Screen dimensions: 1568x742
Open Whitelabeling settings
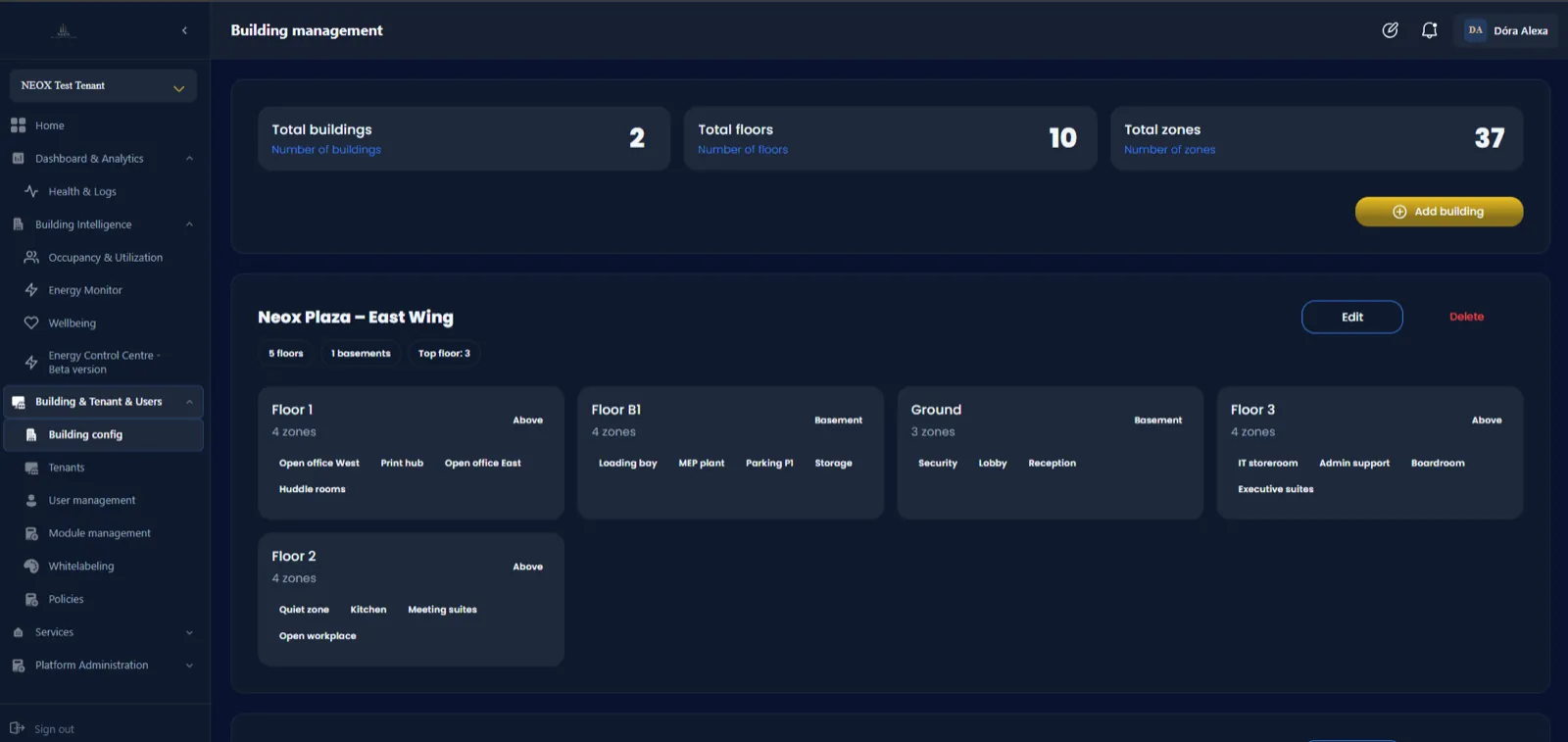(81, 566)
